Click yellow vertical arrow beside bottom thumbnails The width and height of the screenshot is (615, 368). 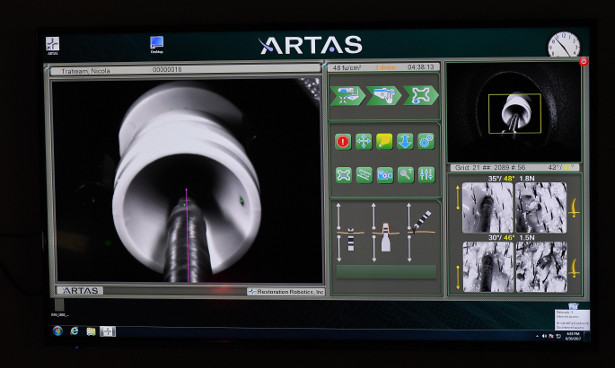pos(458,277)
